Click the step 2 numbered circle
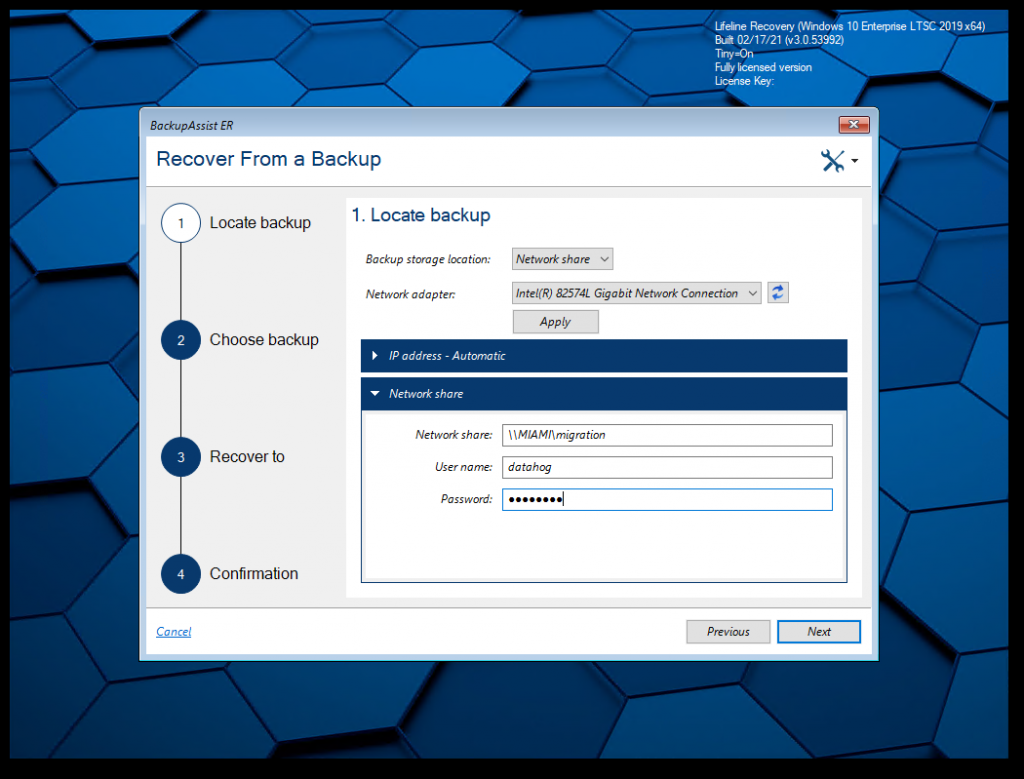This screenshot has height=779, width=1024. point(181,340)
